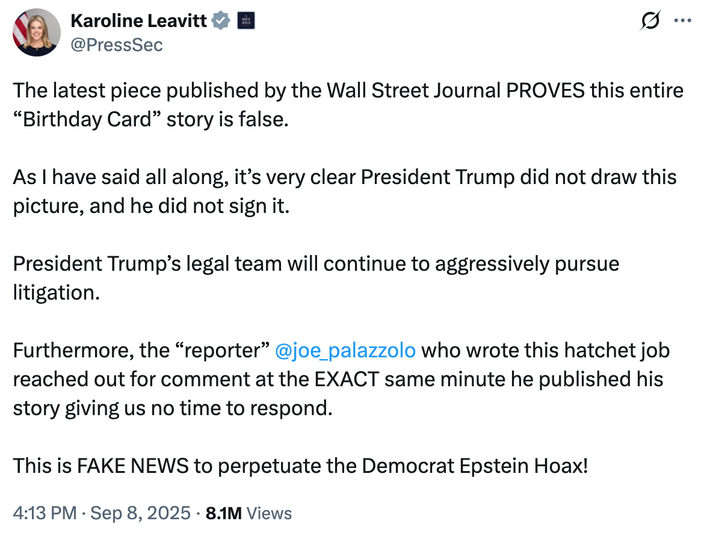The width and height of the screenshot is (710, 533).
Task: Click the 4:13 PM timestamp
Action: (45, 513)
